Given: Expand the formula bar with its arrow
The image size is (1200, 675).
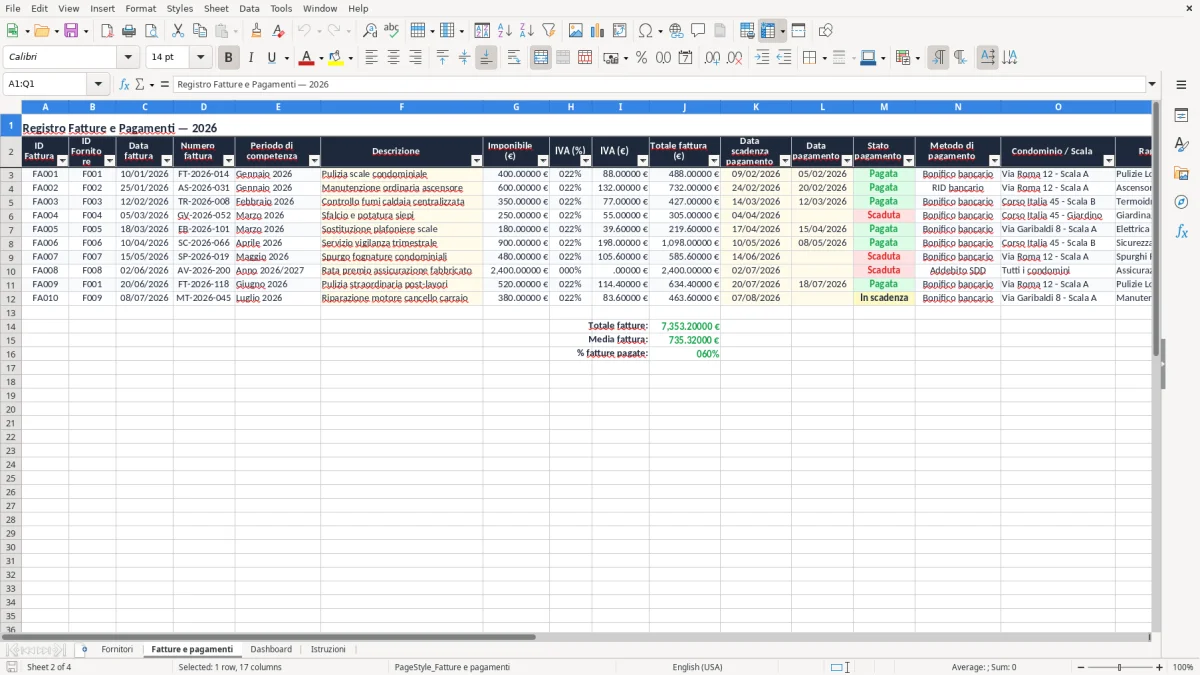Looking at the screenshot, I should pyautogui.click(x=1152, y=84).
